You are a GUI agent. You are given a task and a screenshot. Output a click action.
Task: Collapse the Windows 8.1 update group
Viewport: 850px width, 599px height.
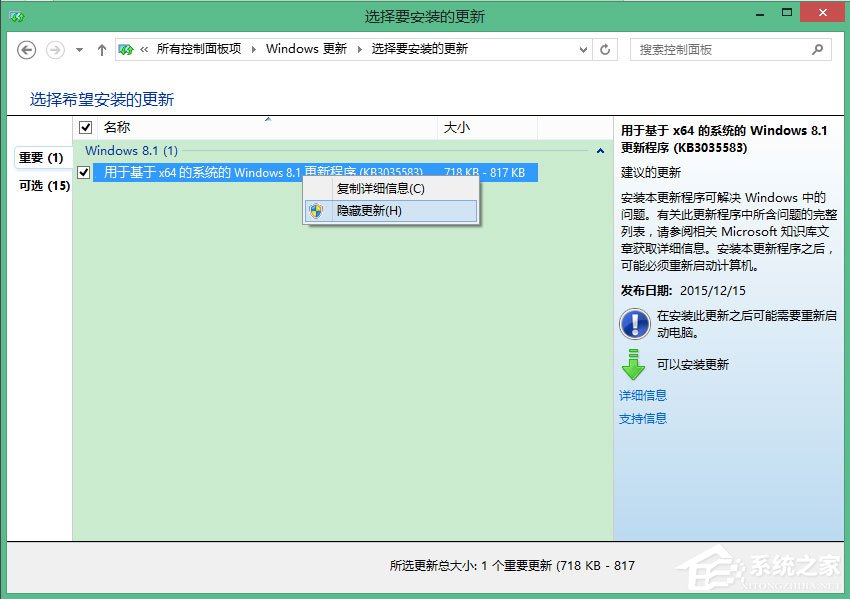pyautogui.click(x=600, y=149)
